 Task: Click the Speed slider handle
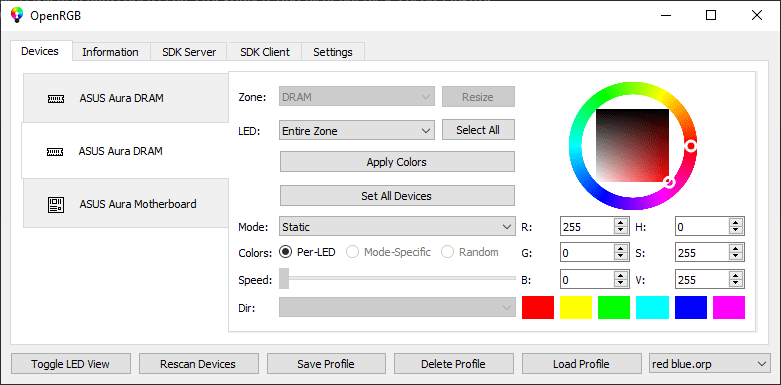click(284, 278)
